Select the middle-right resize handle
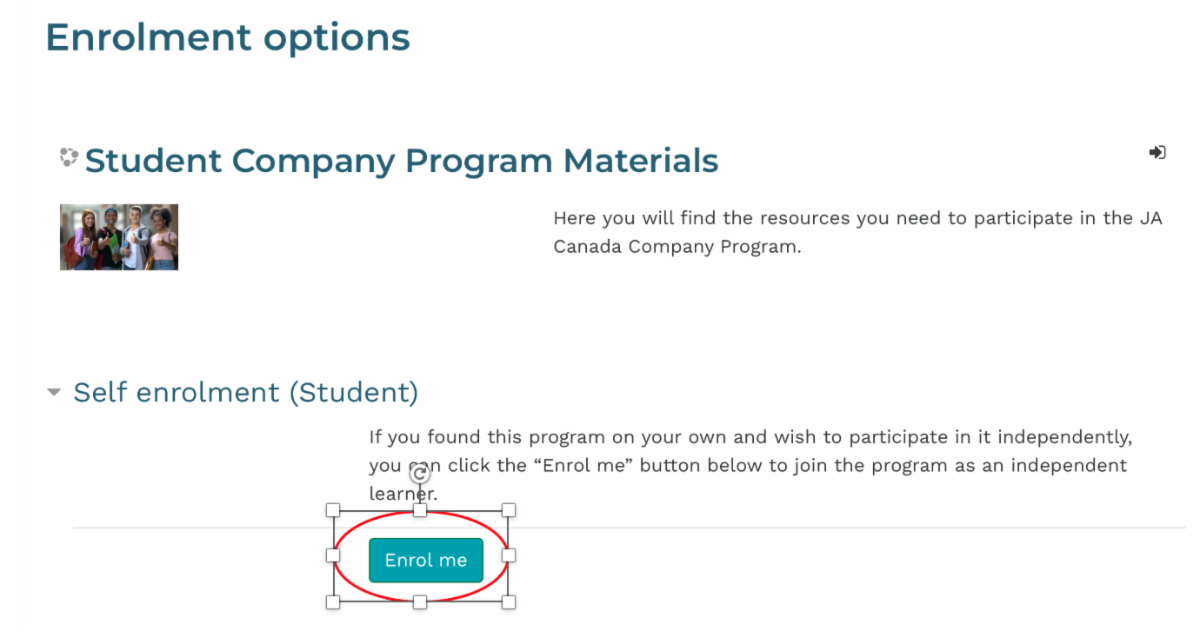The width and height of the screenshot is (1200, 631). pyautogui.click(x=508, y=555)
